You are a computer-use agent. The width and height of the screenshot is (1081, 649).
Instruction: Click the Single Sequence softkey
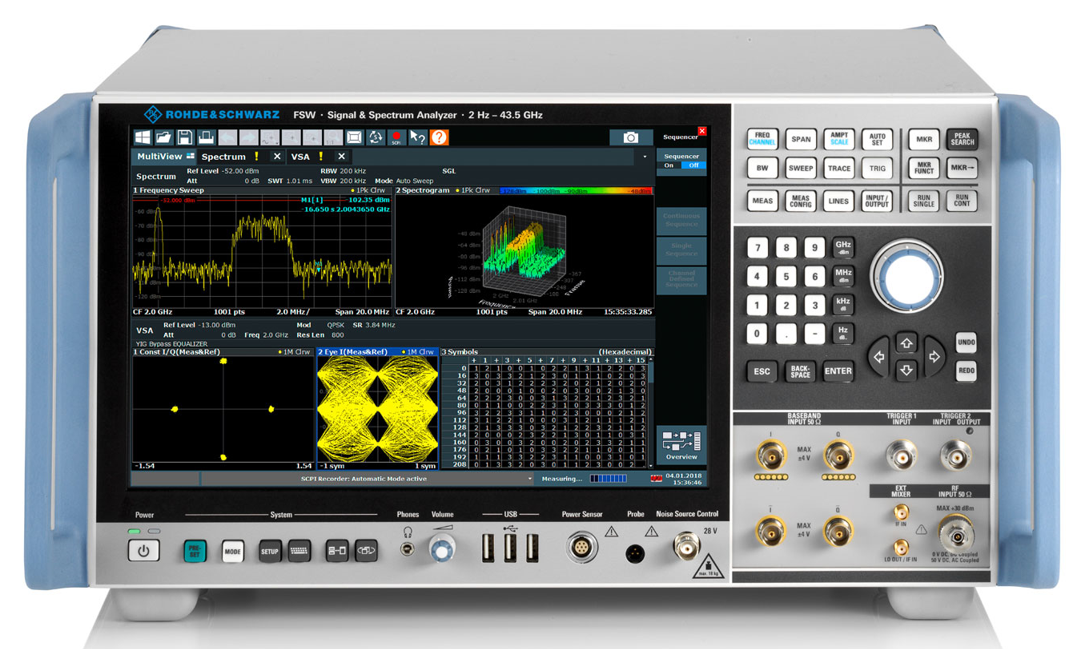[x=681, y=249]
